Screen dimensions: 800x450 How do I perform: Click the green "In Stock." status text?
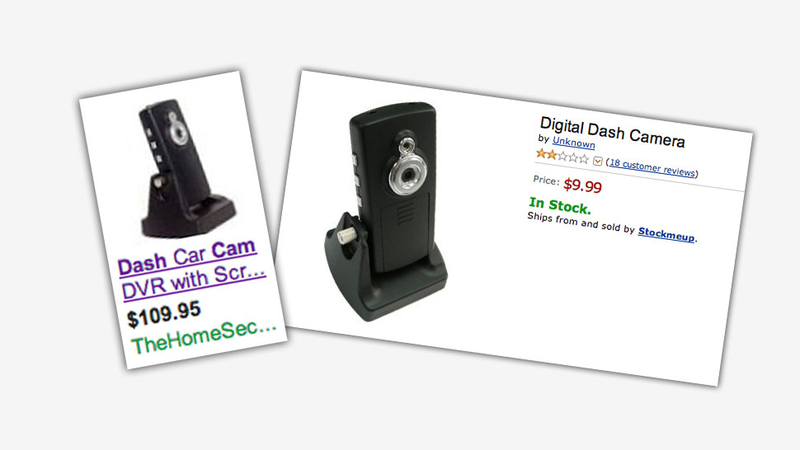[x=560, y=205]
